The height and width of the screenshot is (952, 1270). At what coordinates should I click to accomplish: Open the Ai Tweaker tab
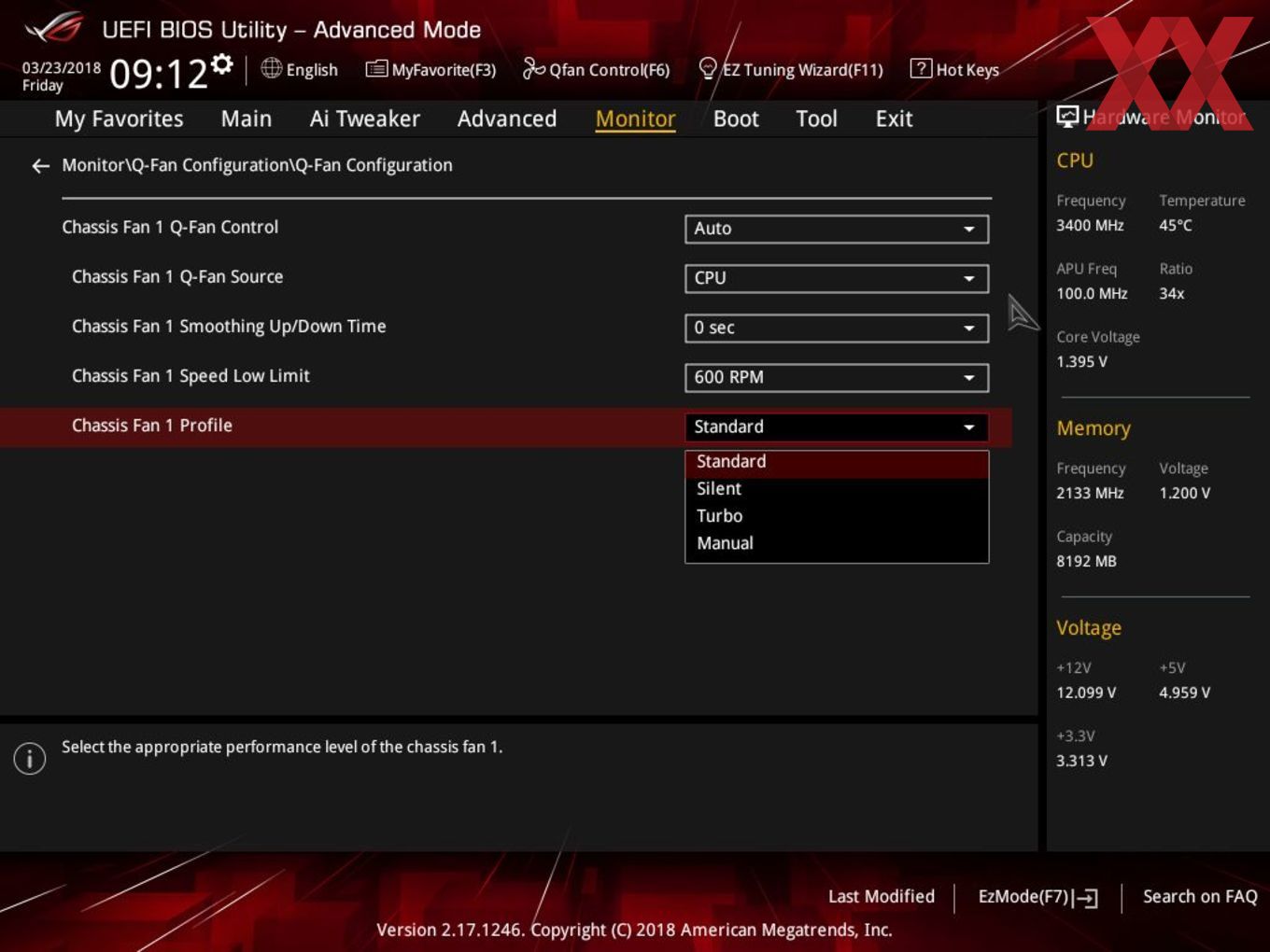tap(365, 119)
